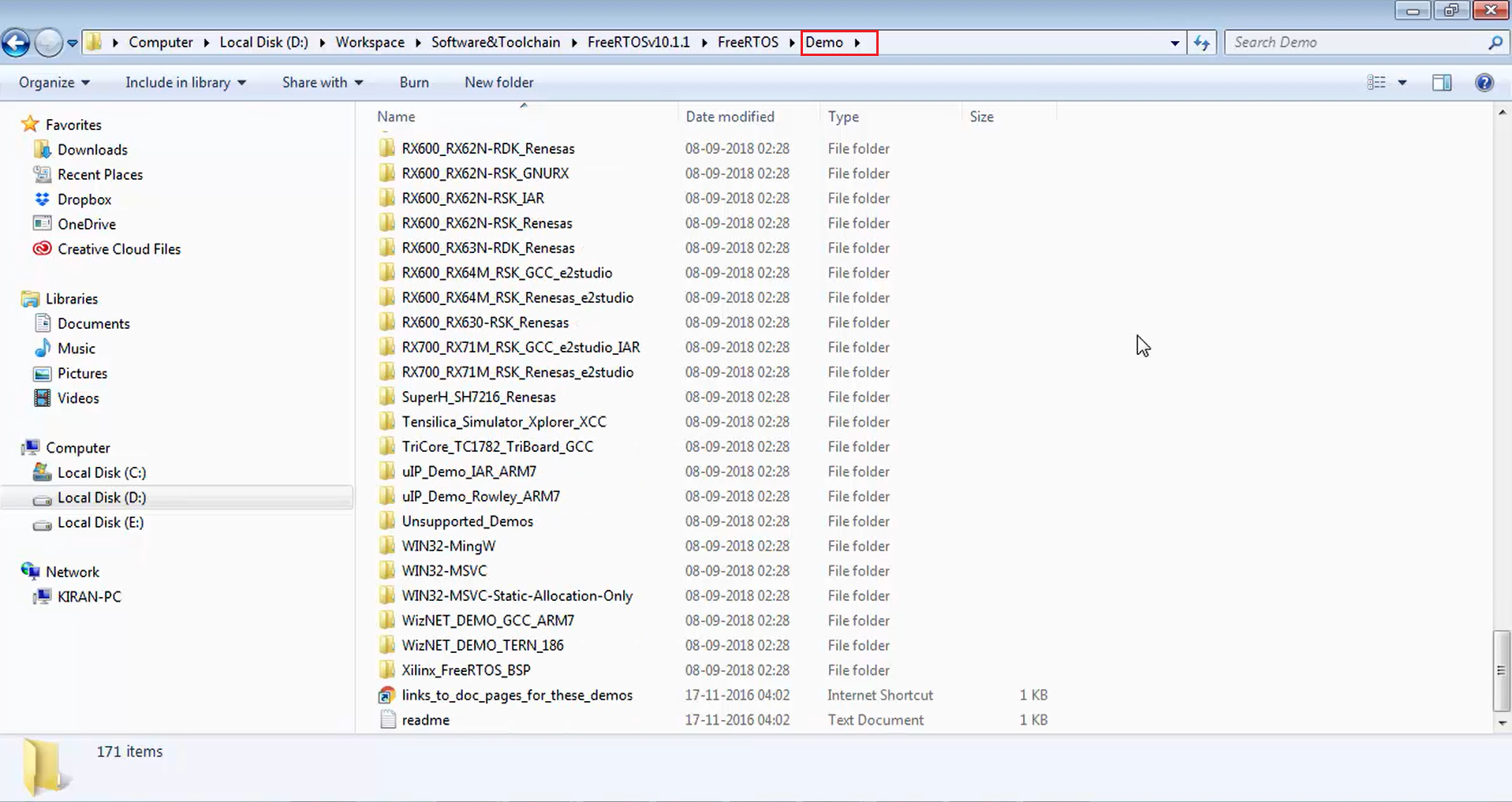Select FreeRTOSv10.1.1 breadcrumb segment
This screenshot has width=1512, height=802.
coord(638,43)
